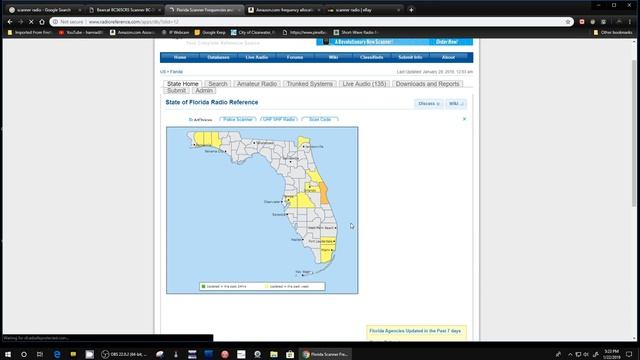Show hidden system tray icons chevron
Image resolution: width=640 pixels, height=360 pixels.
(x=570, y=354)
